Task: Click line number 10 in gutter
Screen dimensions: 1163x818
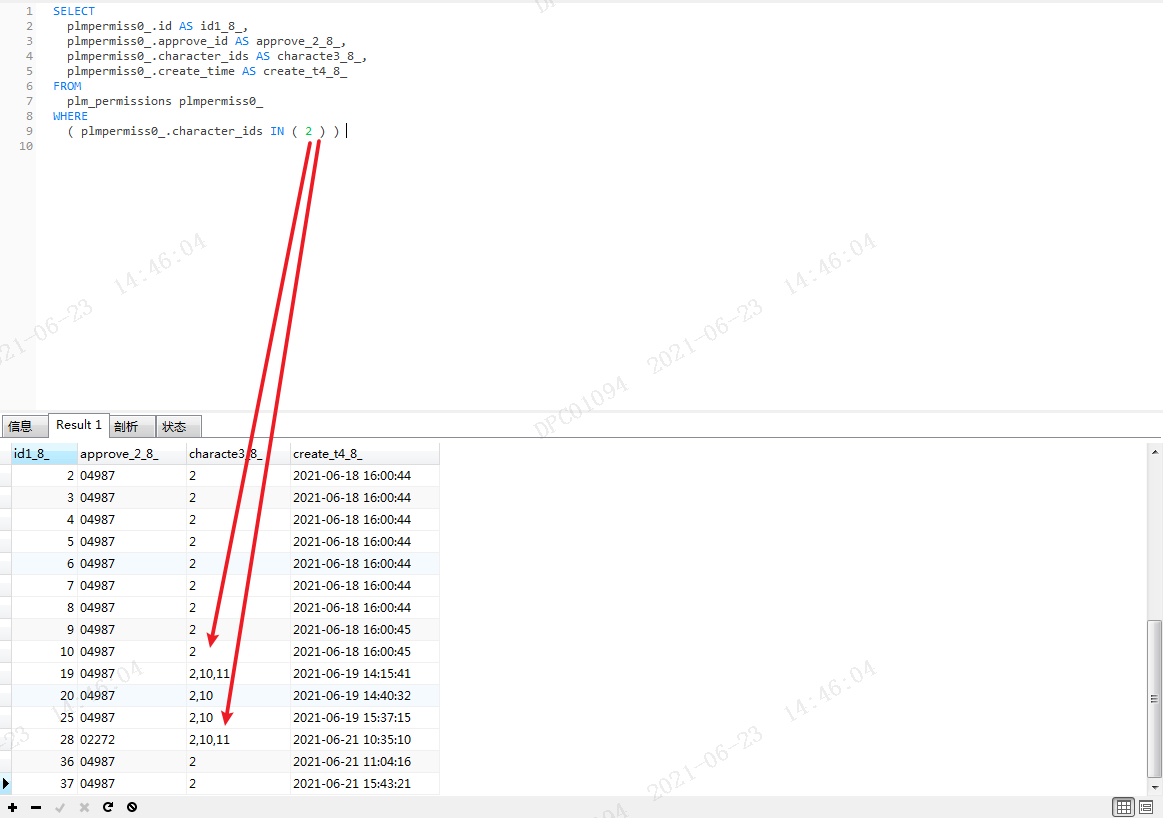Action: tap(26, 146)
